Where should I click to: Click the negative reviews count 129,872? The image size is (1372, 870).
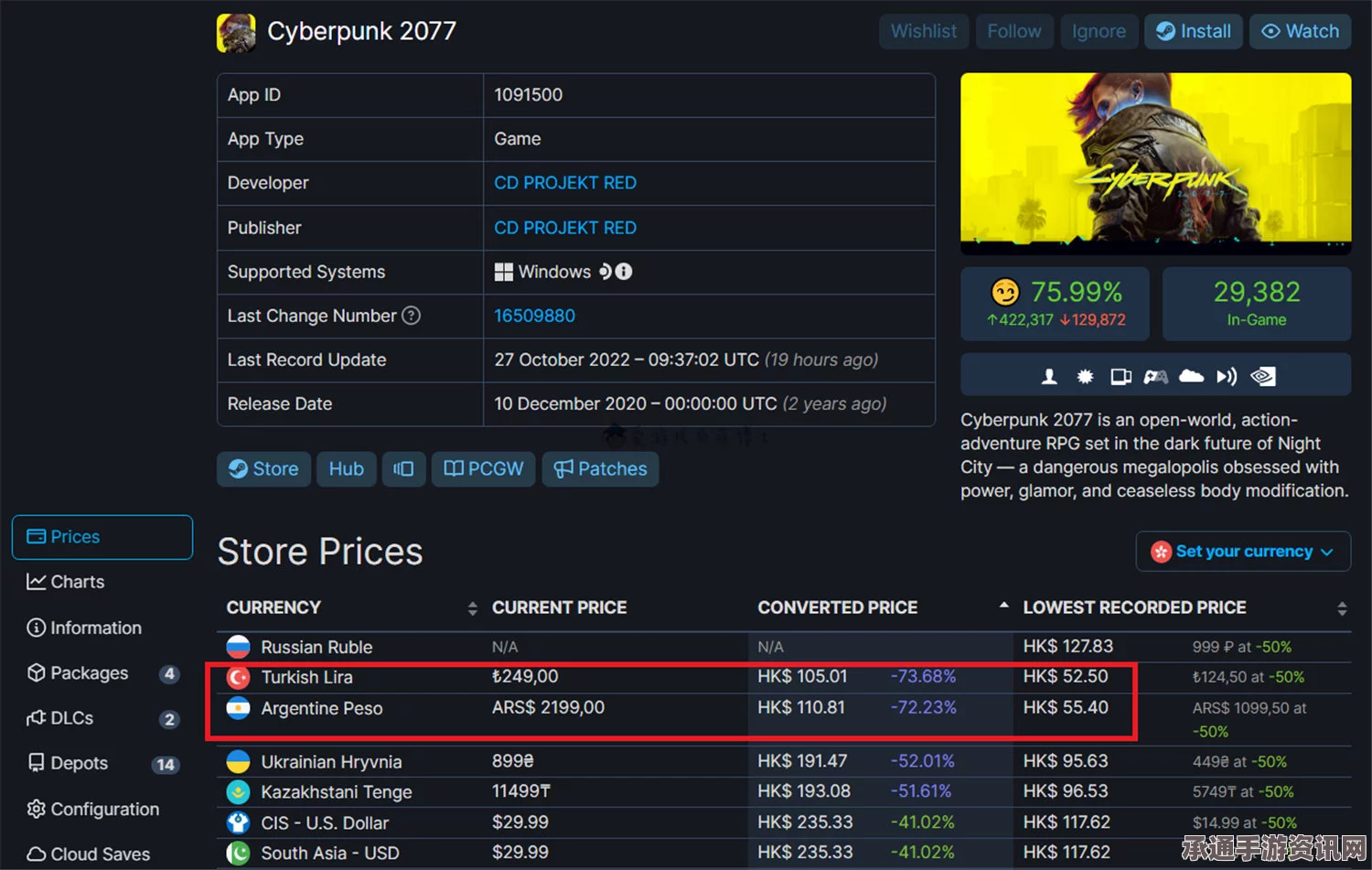pyautogui.click(x=1092, y=320)
